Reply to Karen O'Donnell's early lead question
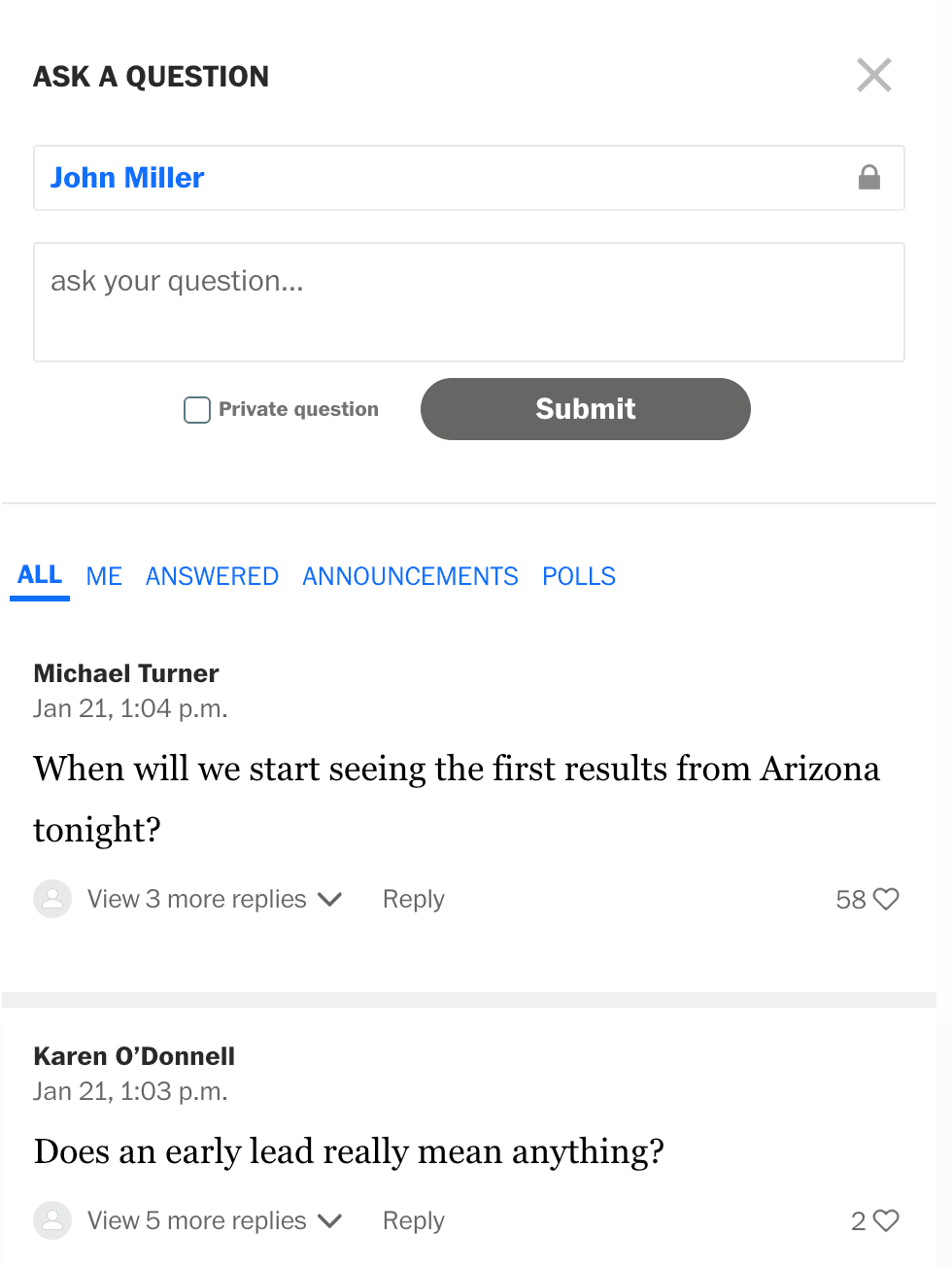Image resolution: width=952 pixels, height=1269 pixels. pos(413,1220)
